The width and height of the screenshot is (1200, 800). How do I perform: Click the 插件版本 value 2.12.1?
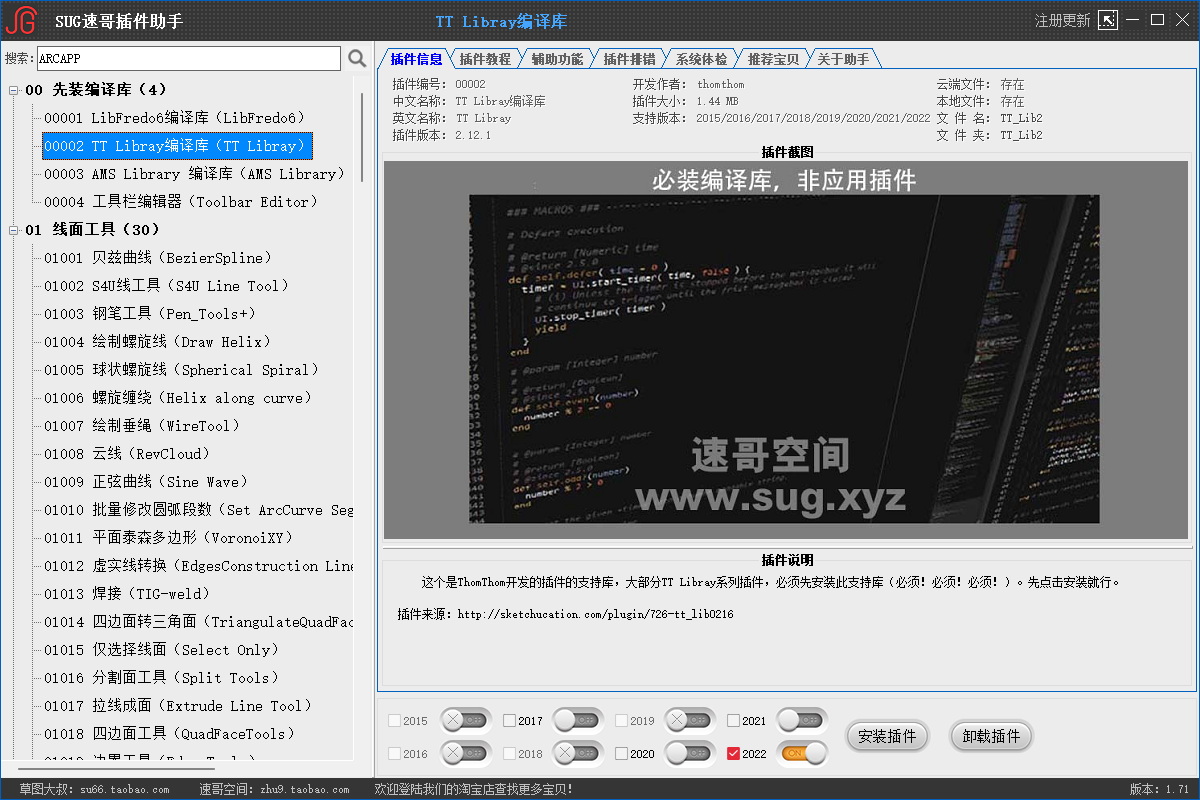473,135
